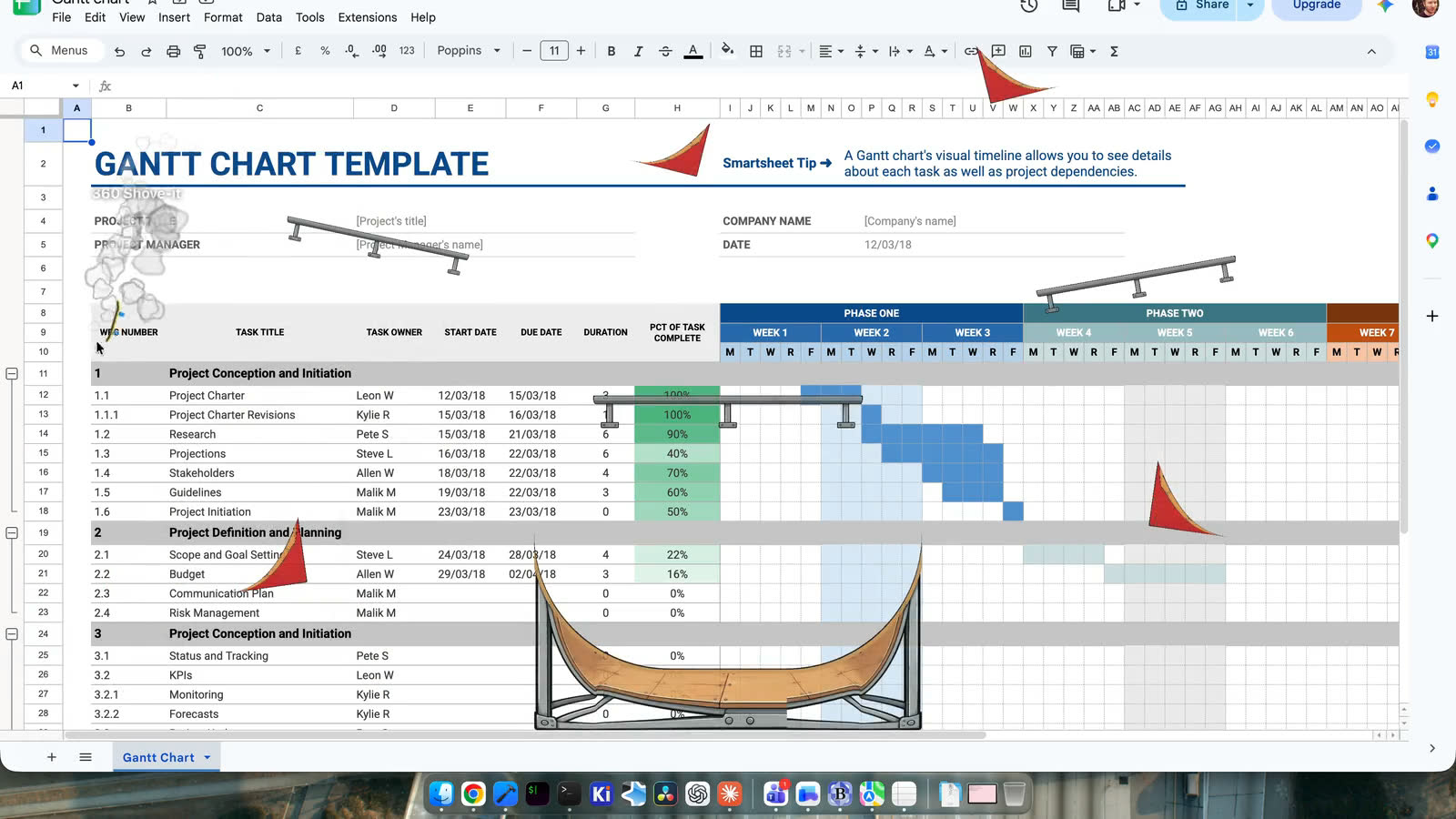This screenshot has height=819, width=1456.
Task: Open Google Calendar in side panel
Action: click(x=1432, y=52)
